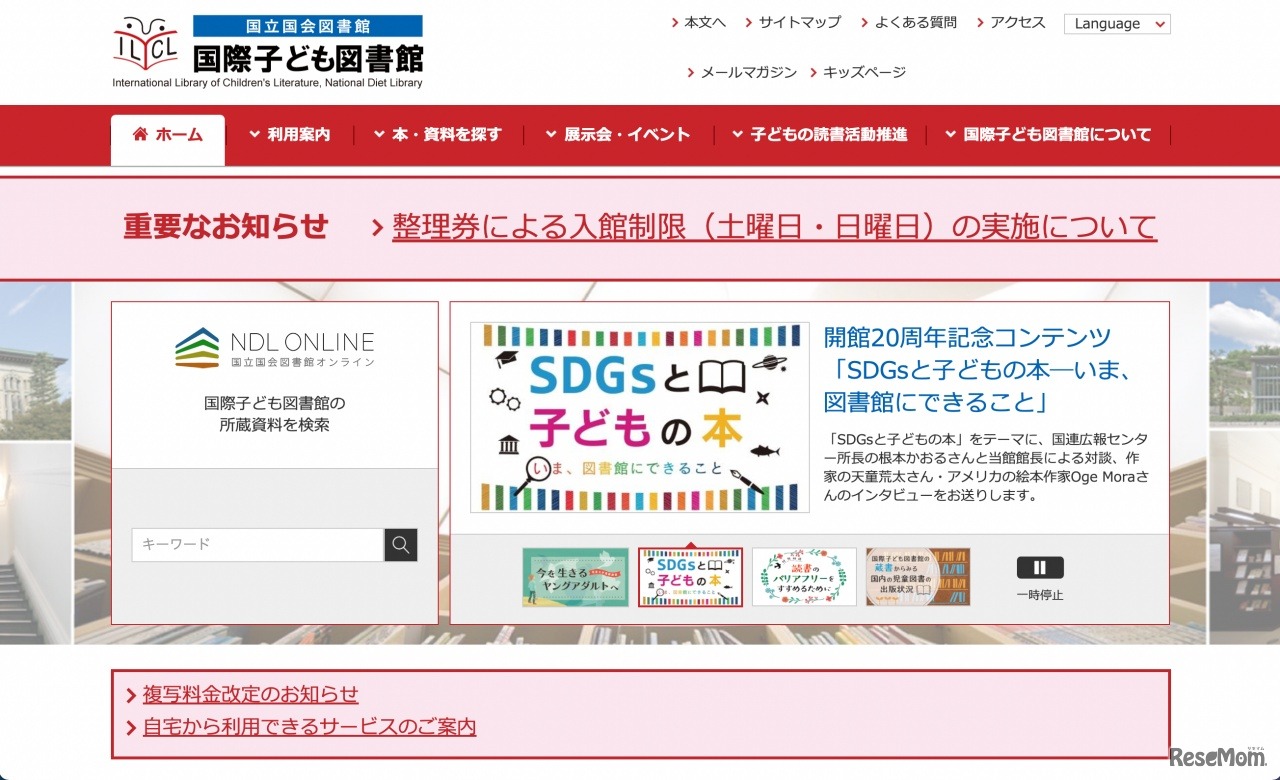Pause the carousel with the 一時停止 button
The width and height of the screenshot is (1280, 780).
[1040, 567]
